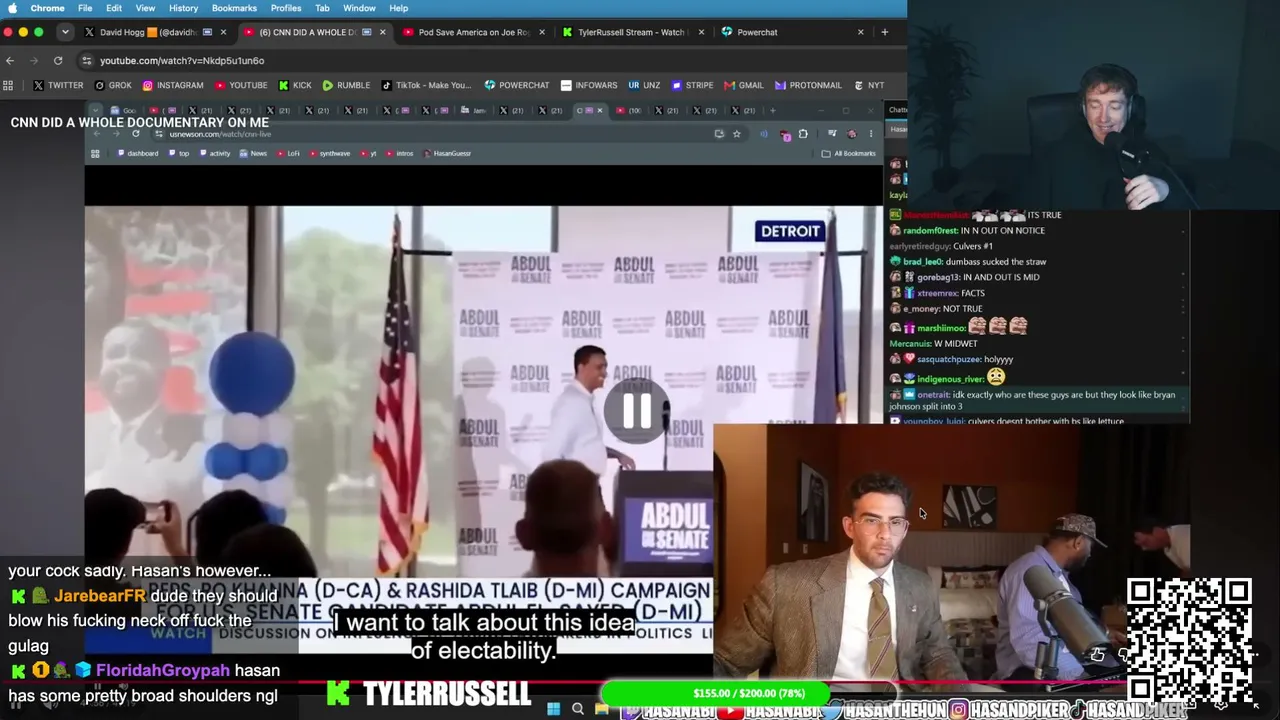Screen dimensions: 1280x720
Task: Go back with Chrome's back arrow
Action: pos(10,61)
